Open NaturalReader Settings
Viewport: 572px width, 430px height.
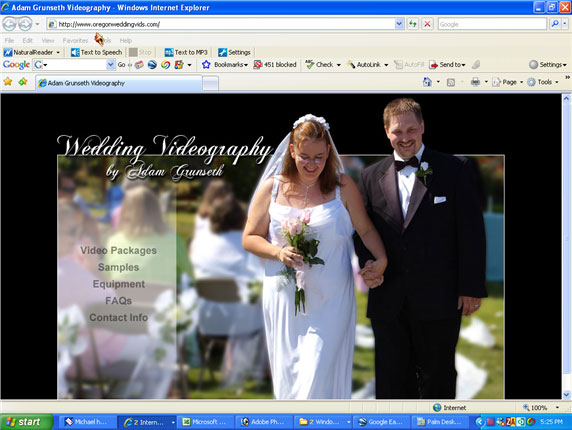234,53
